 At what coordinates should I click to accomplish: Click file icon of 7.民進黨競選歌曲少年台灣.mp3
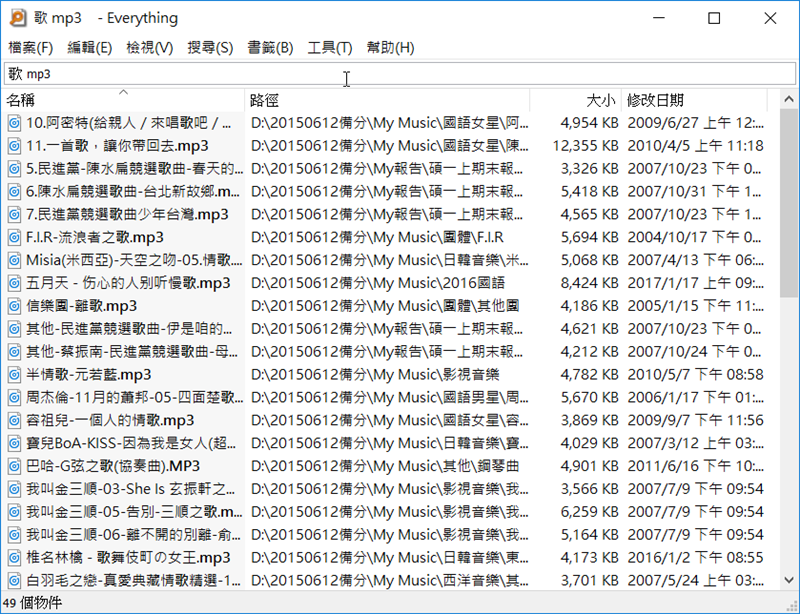tap(15, 214)
